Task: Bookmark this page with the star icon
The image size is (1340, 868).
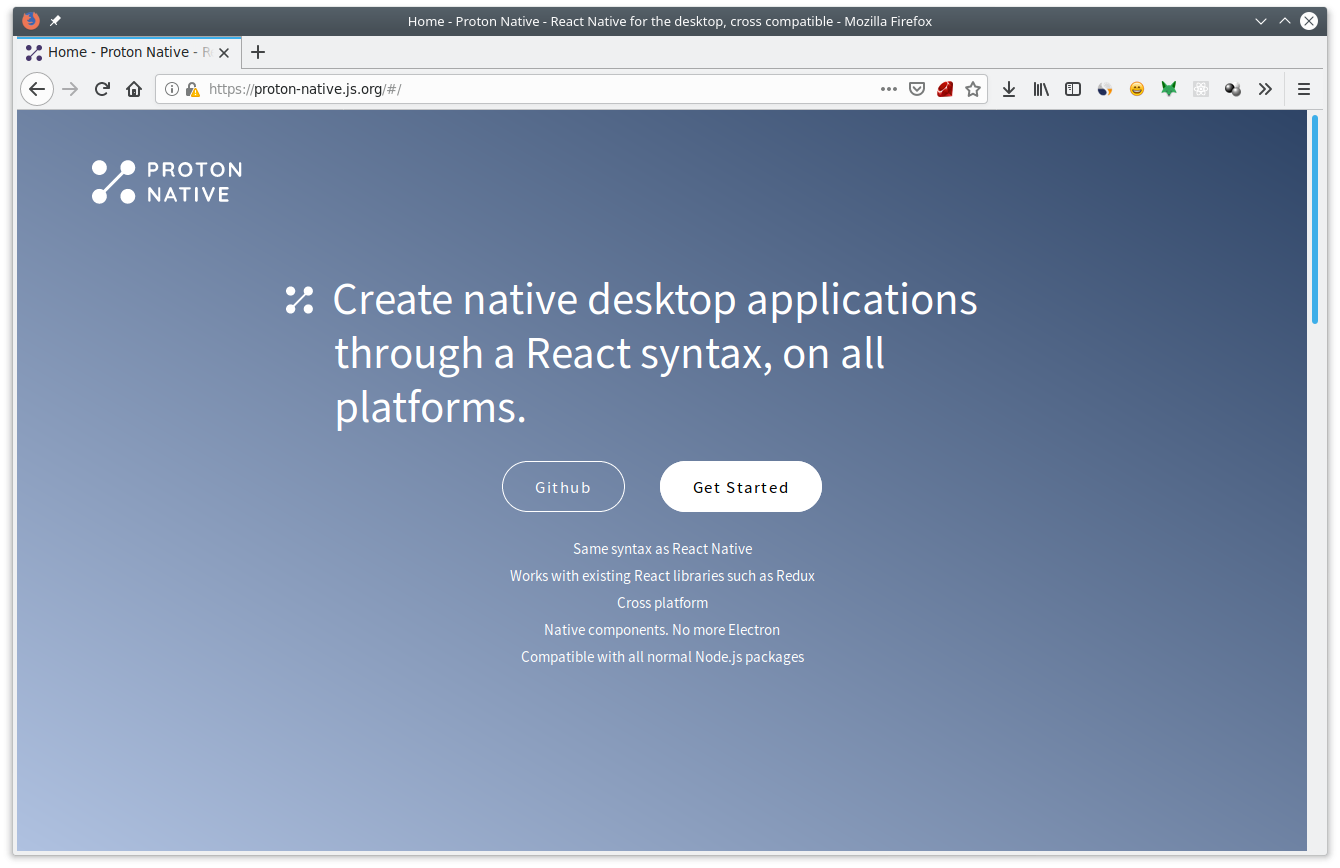Action: point(973,89)
